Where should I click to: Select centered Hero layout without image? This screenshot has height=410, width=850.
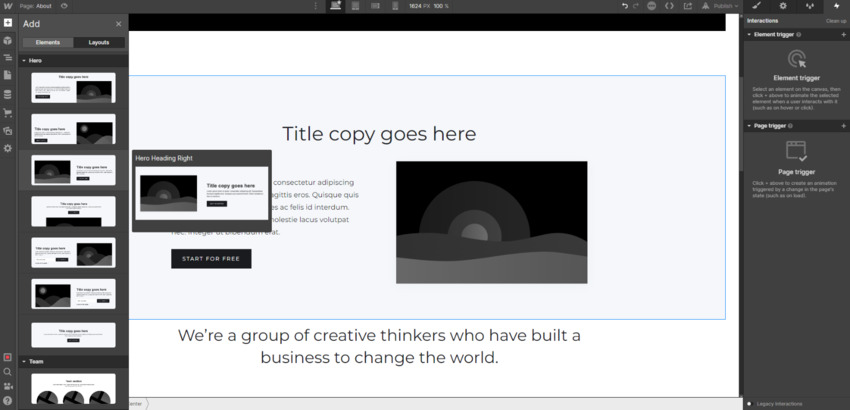73,335
